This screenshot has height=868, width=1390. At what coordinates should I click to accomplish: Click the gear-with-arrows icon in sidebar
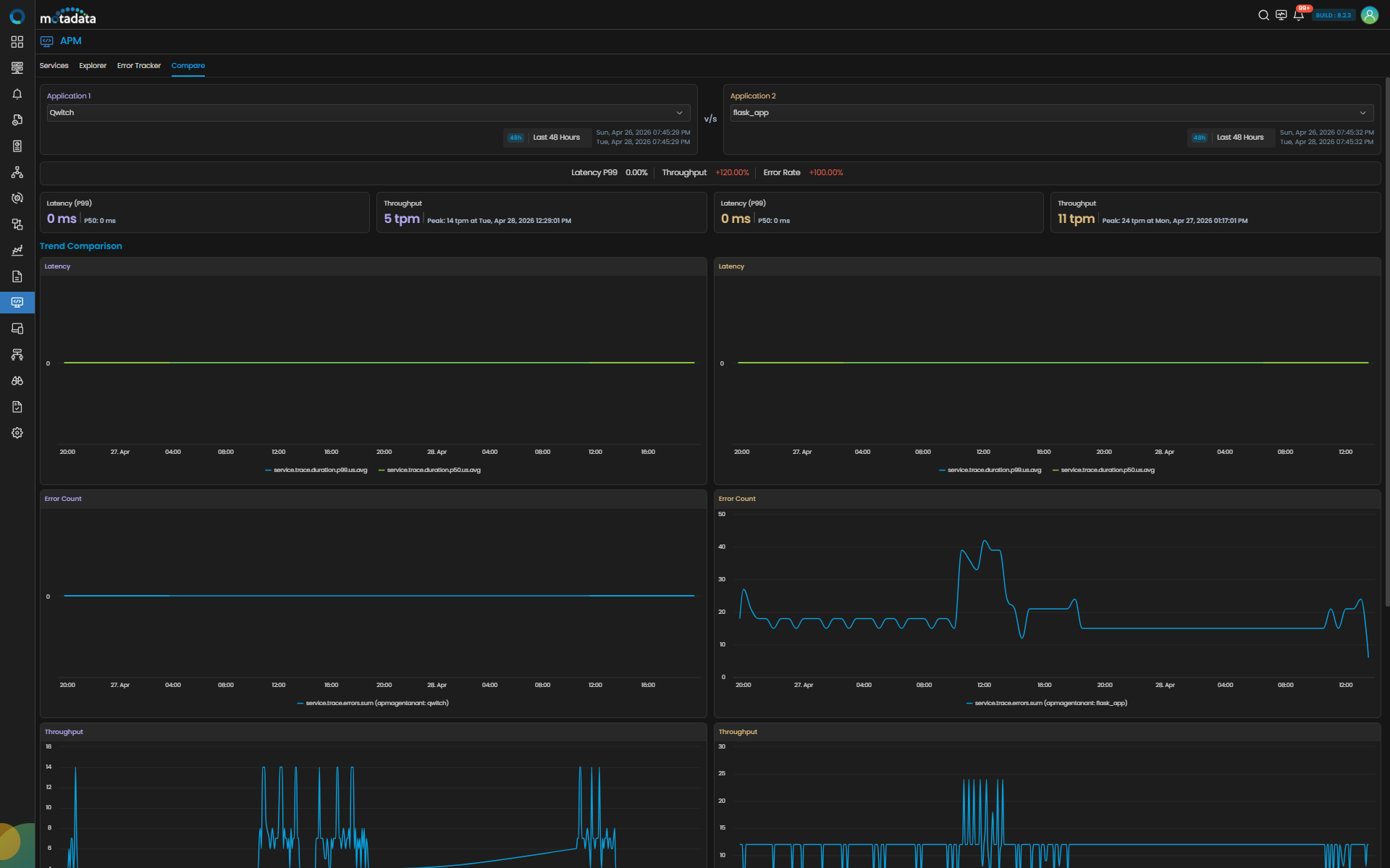[x=17, y=198]
